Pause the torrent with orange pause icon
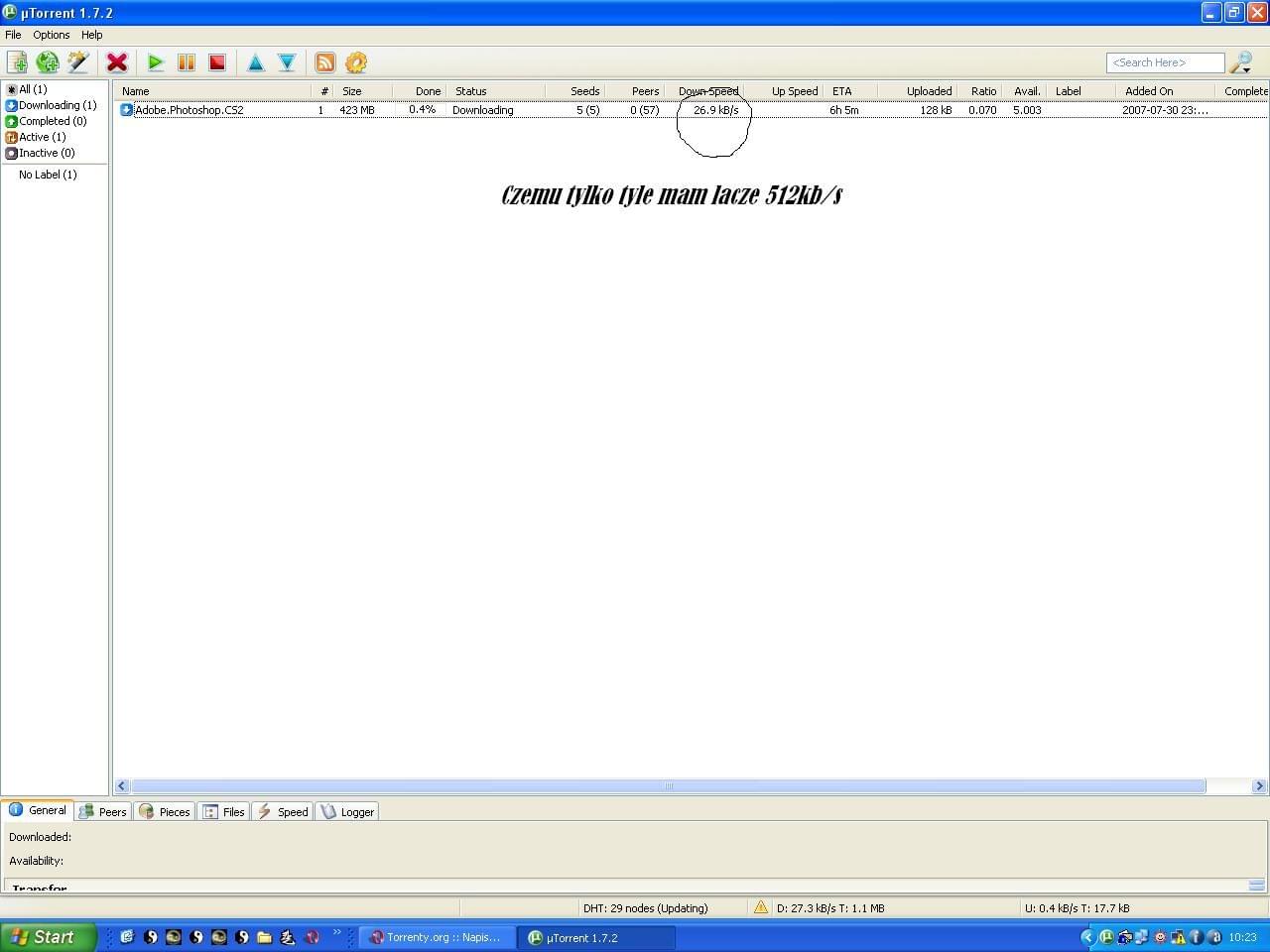1270x952 pixels. 186,62
